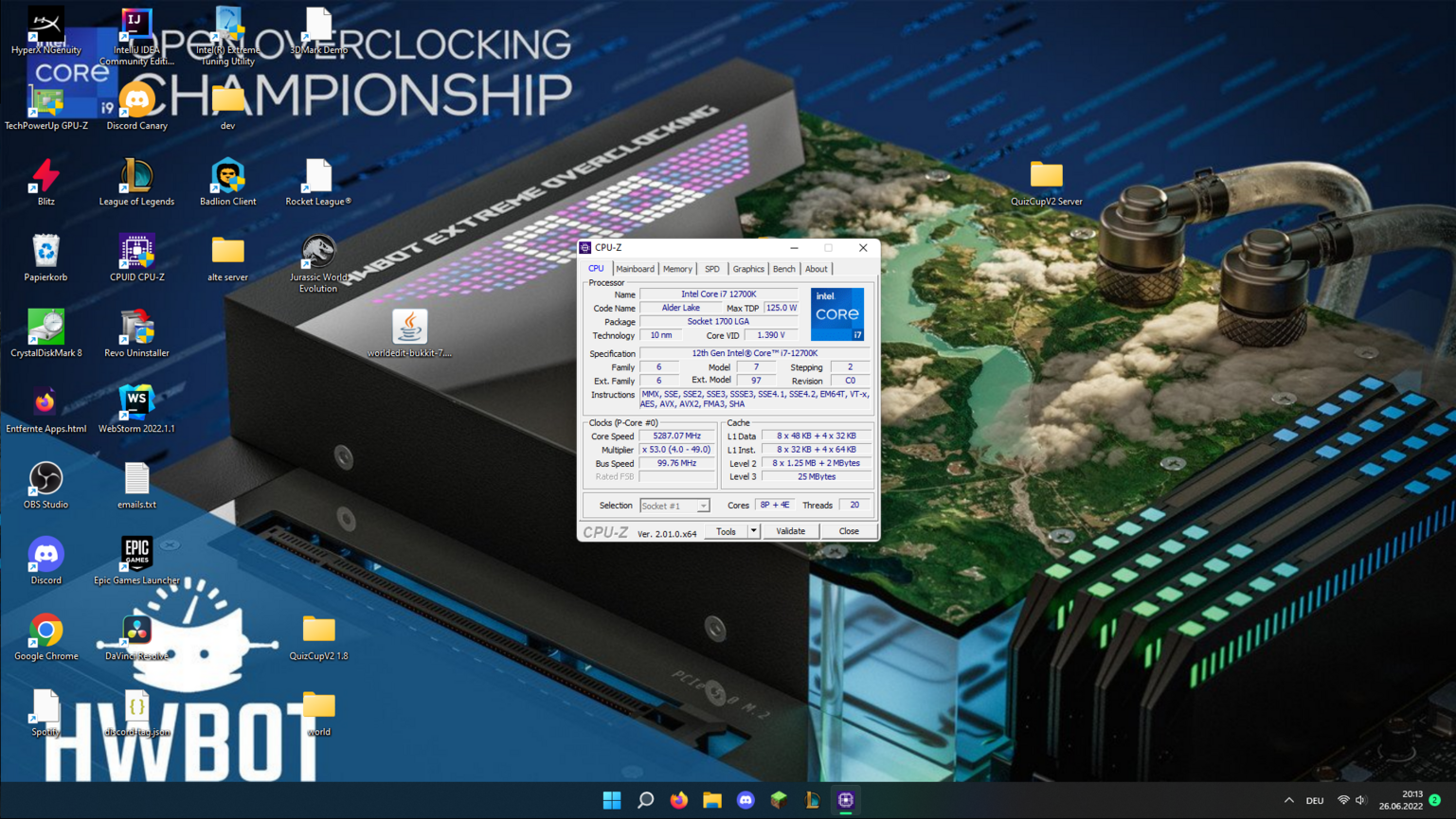Click the Multiplier value x 53.0
The image size is (1456, 819).
tap(676, 450)
